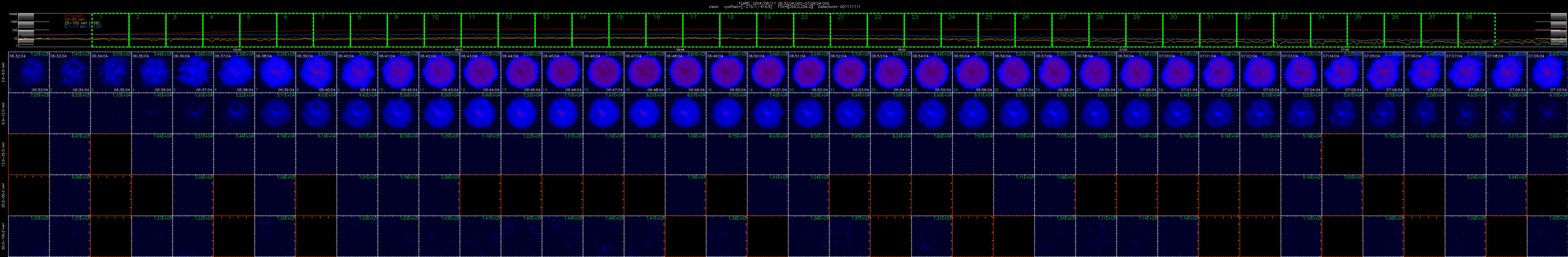Open the 3-6 keV image at 06:32:04
Image resolution: width=1568 pixels, height=257 pixels.
coord(29,72)
